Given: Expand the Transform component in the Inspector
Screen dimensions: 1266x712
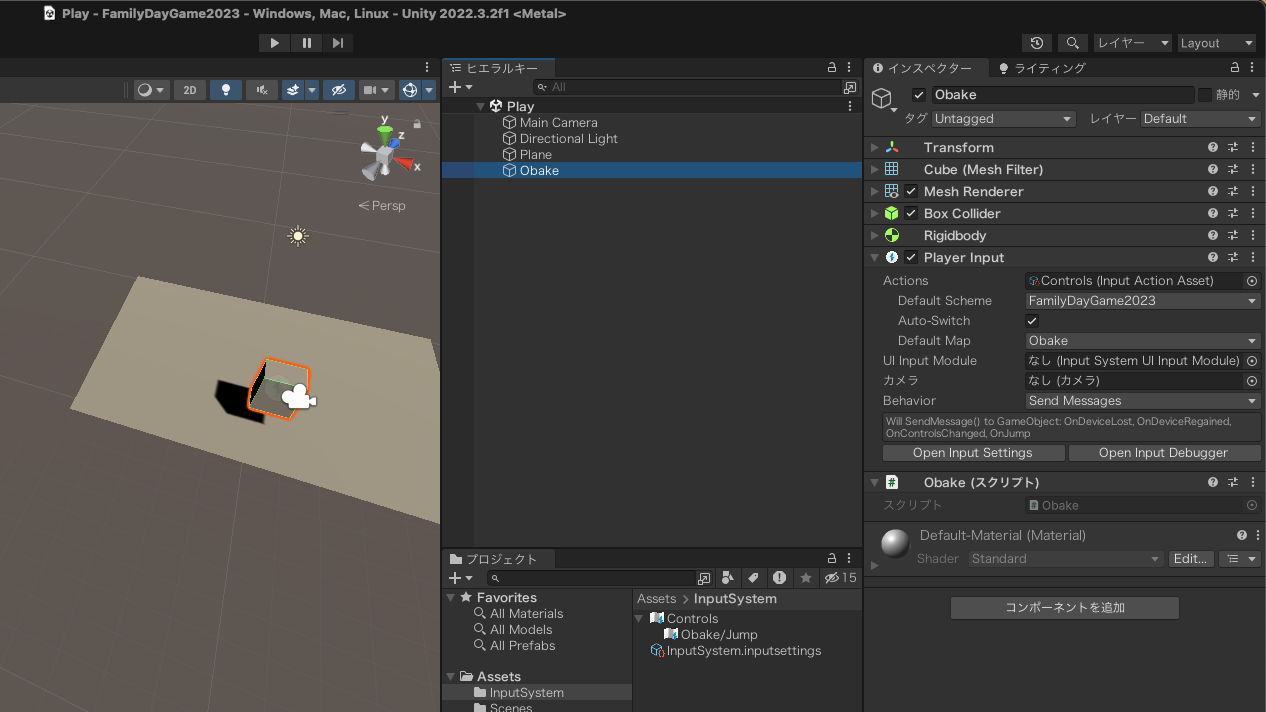Looking at the screenshot, I should [874, 147].
